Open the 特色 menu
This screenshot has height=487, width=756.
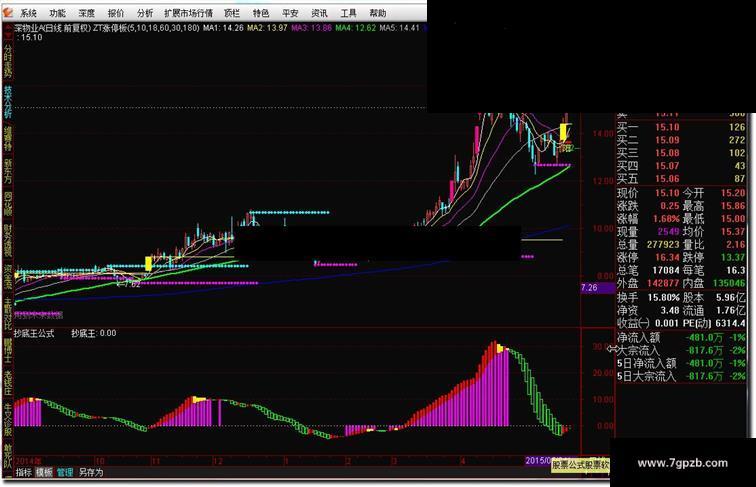[261, 13]
